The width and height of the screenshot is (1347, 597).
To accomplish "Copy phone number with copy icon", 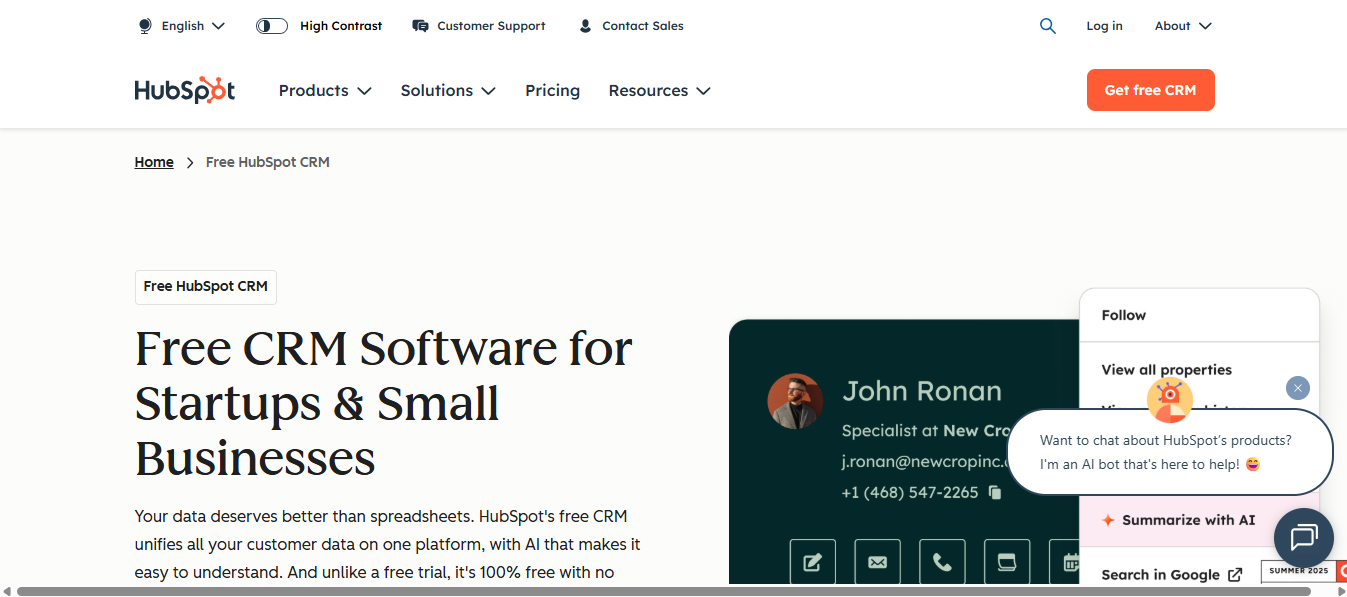I will tap(995, 492).
